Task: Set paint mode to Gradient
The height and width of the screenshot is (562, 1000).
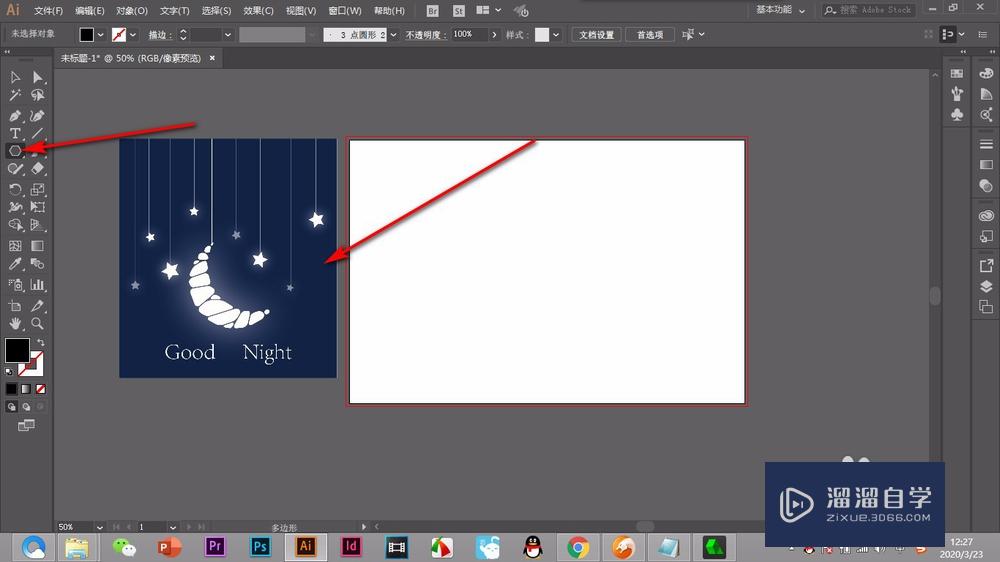Action: click(26, 388)
